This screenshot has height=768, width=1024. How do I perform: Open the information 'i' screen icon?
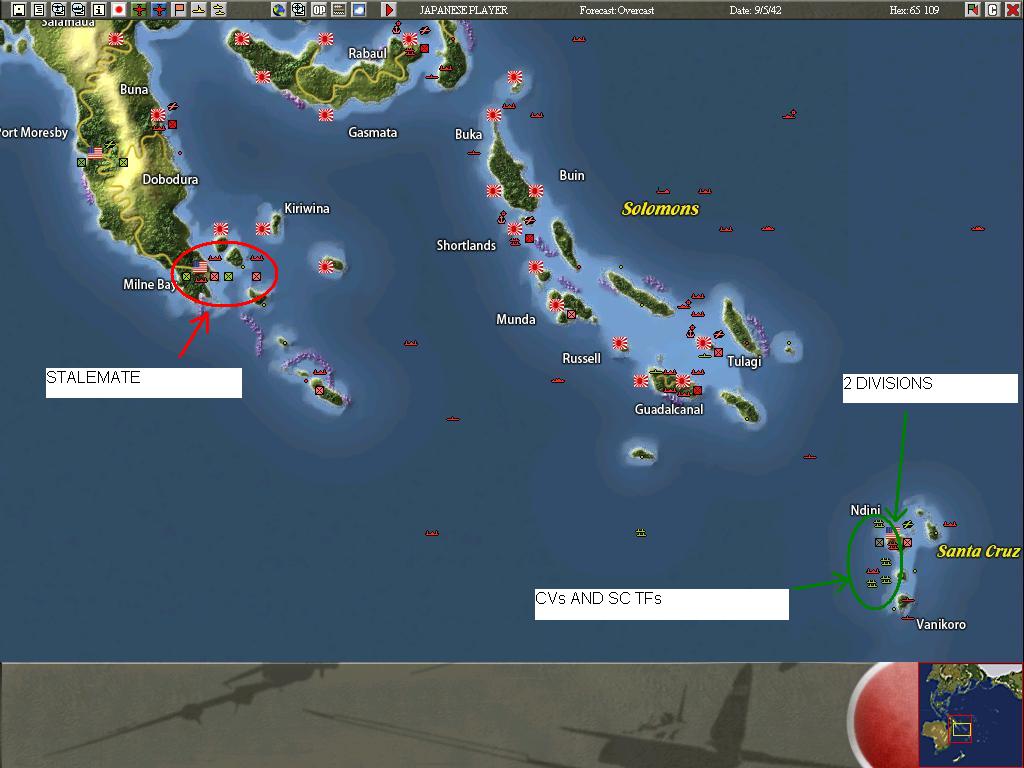99,10
